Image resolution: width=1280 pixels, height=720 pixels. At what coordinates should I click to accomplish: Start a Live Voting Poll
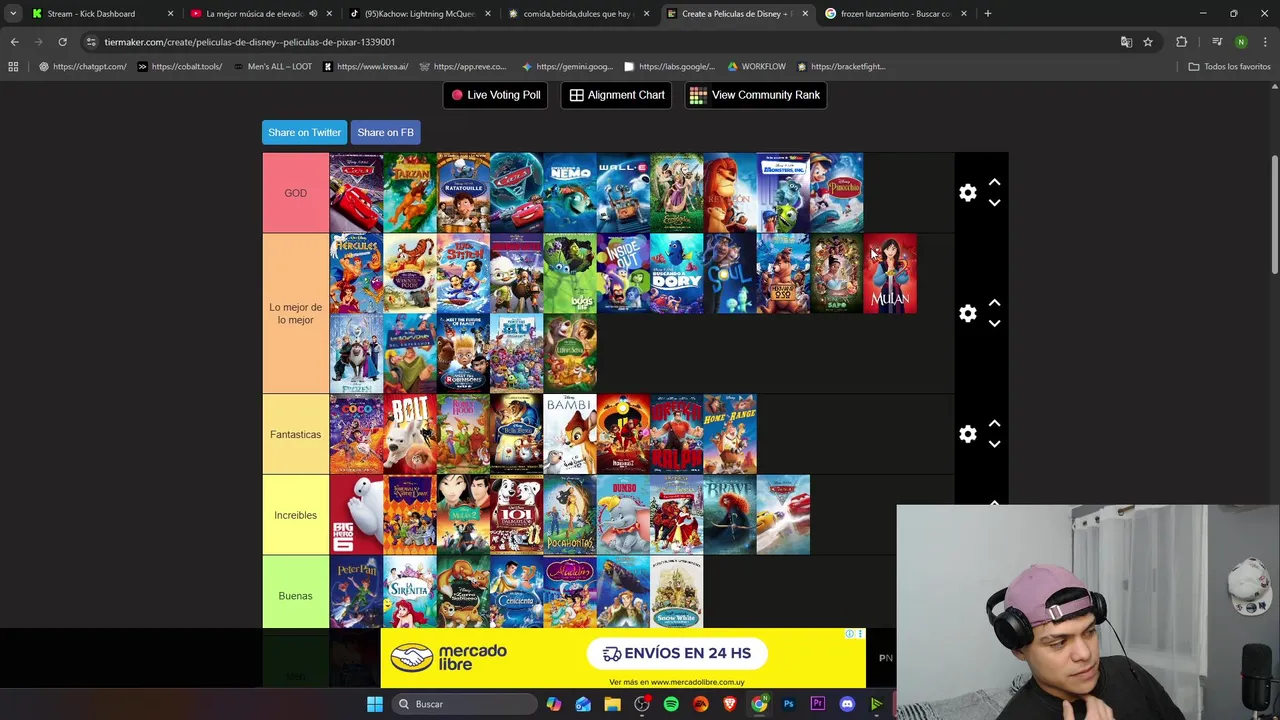pos(495,95)
